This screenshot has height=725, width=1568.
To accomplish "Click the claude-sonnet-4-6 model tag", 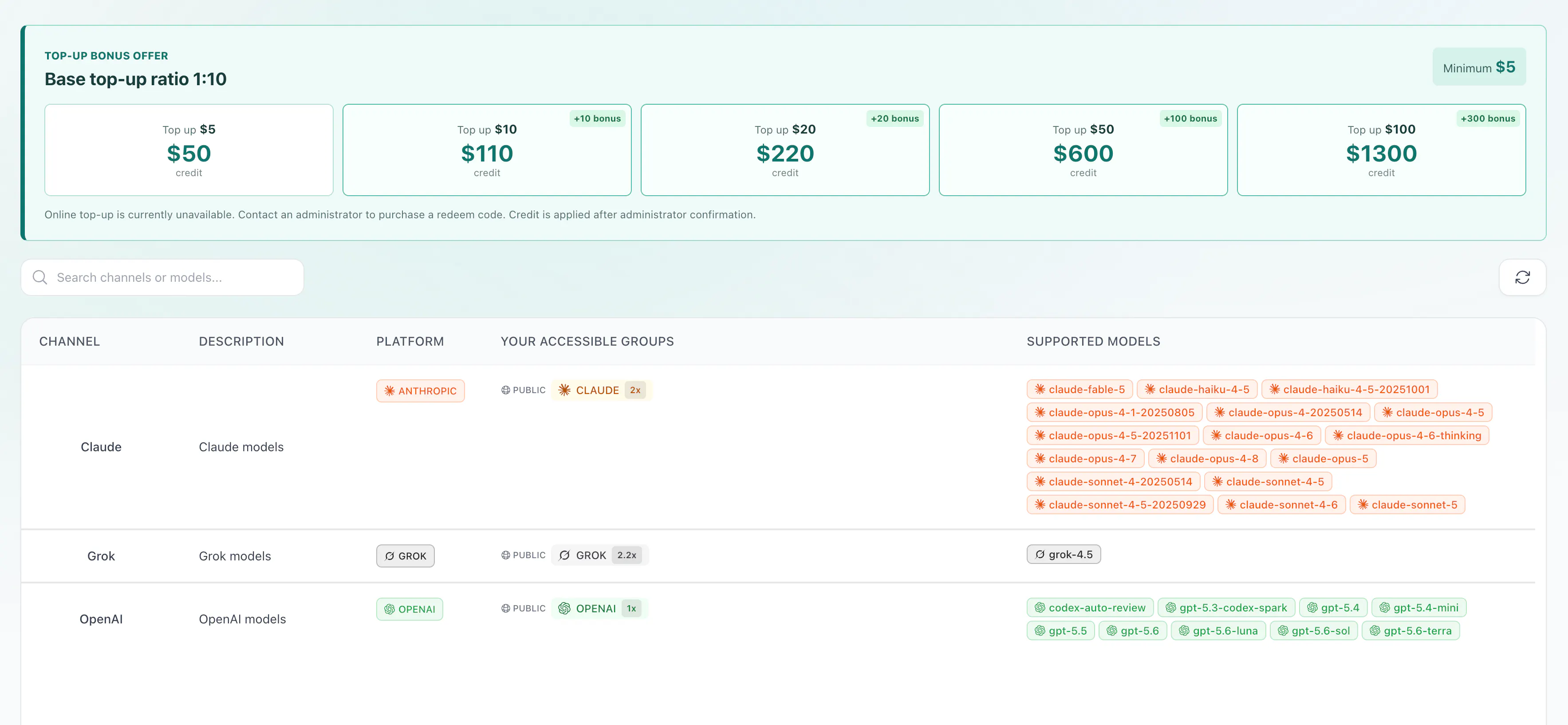I will coord(1281,505).
